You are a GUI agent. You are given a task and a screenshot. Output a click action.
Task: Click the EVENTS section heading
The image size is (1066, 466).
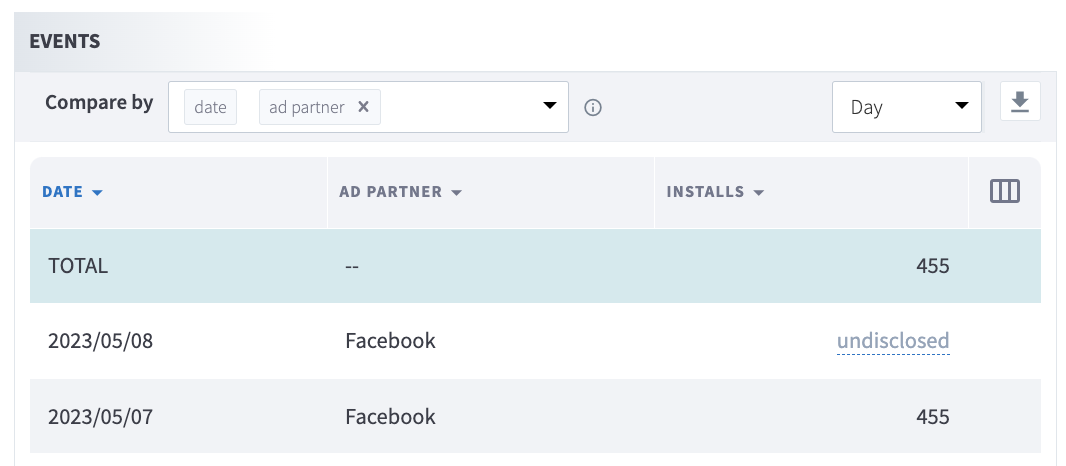(x=65, y=41)
